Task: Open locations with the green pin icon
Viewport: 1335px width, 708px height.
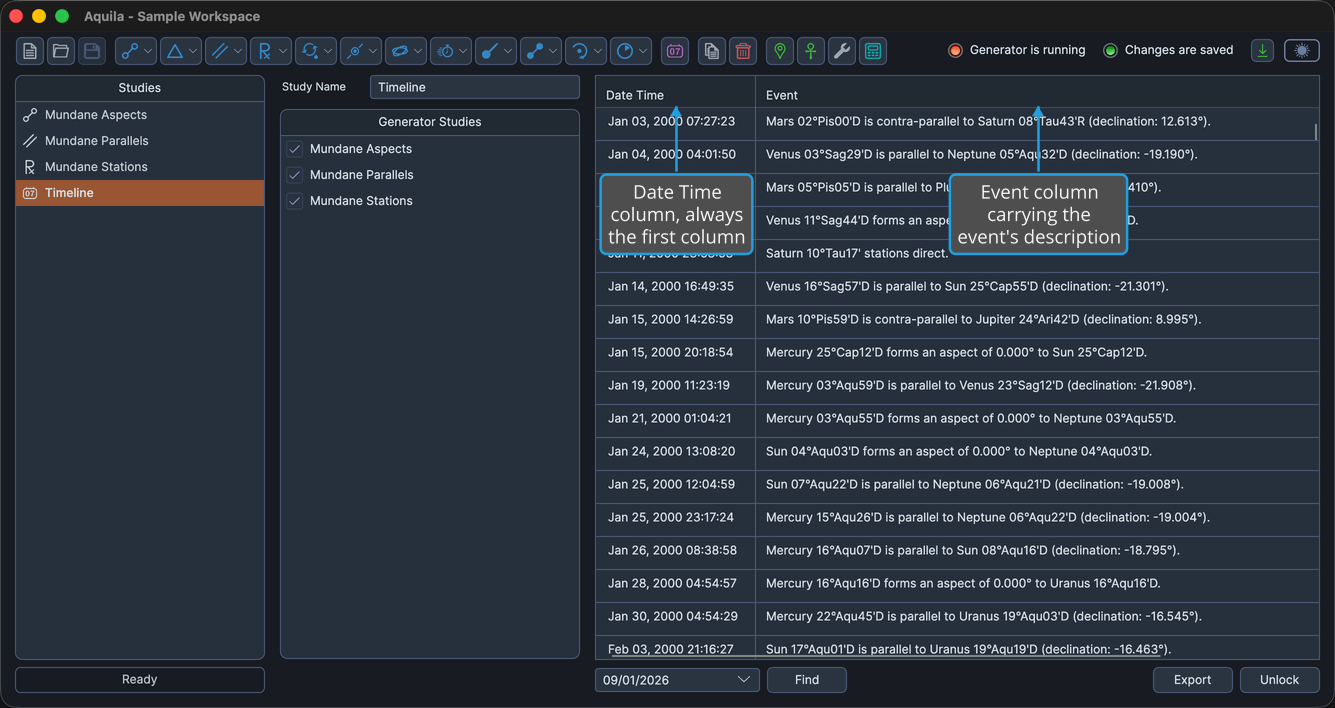Action: pos(780,51)
